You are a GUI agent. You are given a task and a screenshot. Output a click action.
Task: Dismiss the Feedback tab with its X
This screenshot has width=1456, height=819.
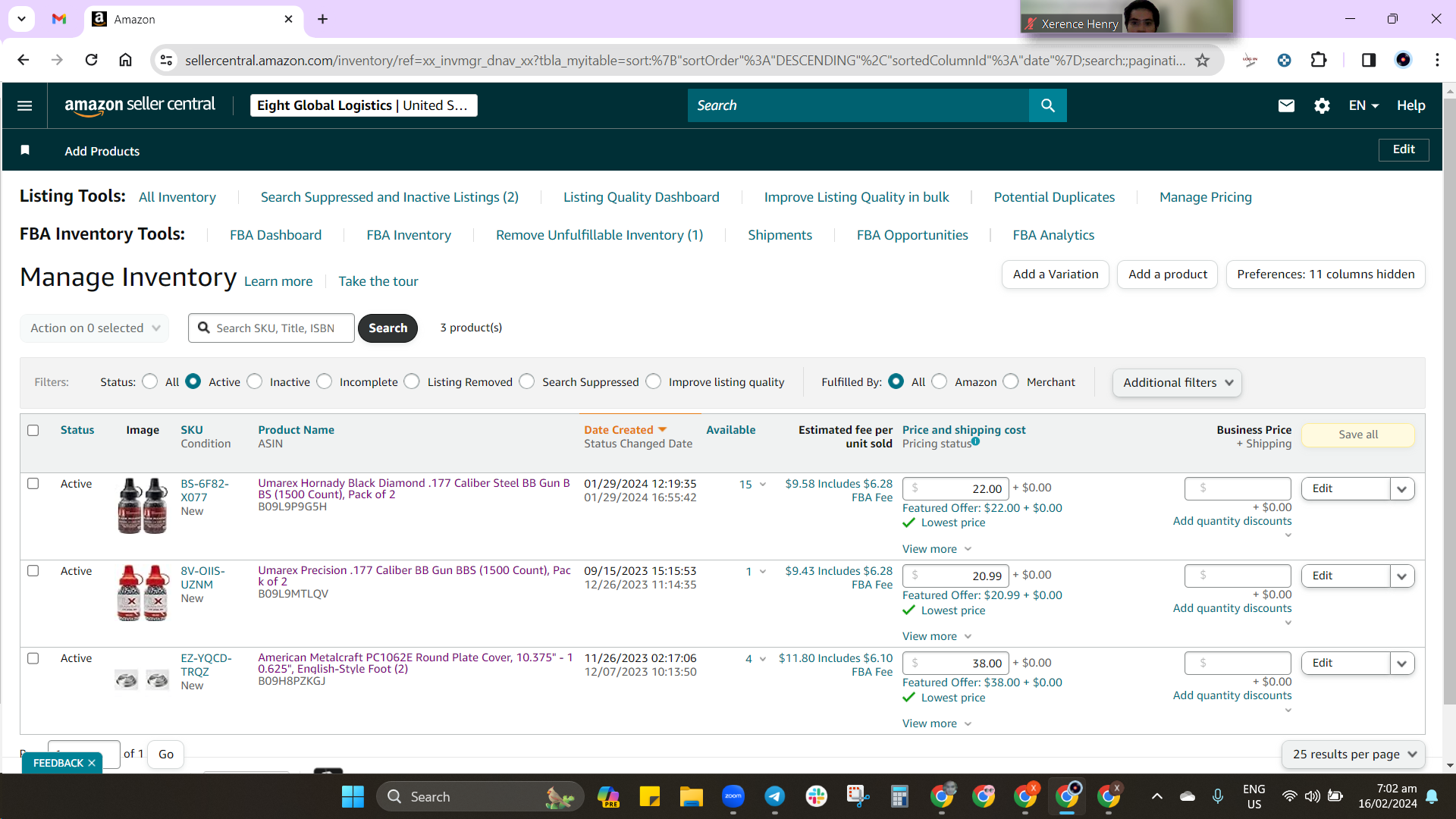[x=92, y=763]
